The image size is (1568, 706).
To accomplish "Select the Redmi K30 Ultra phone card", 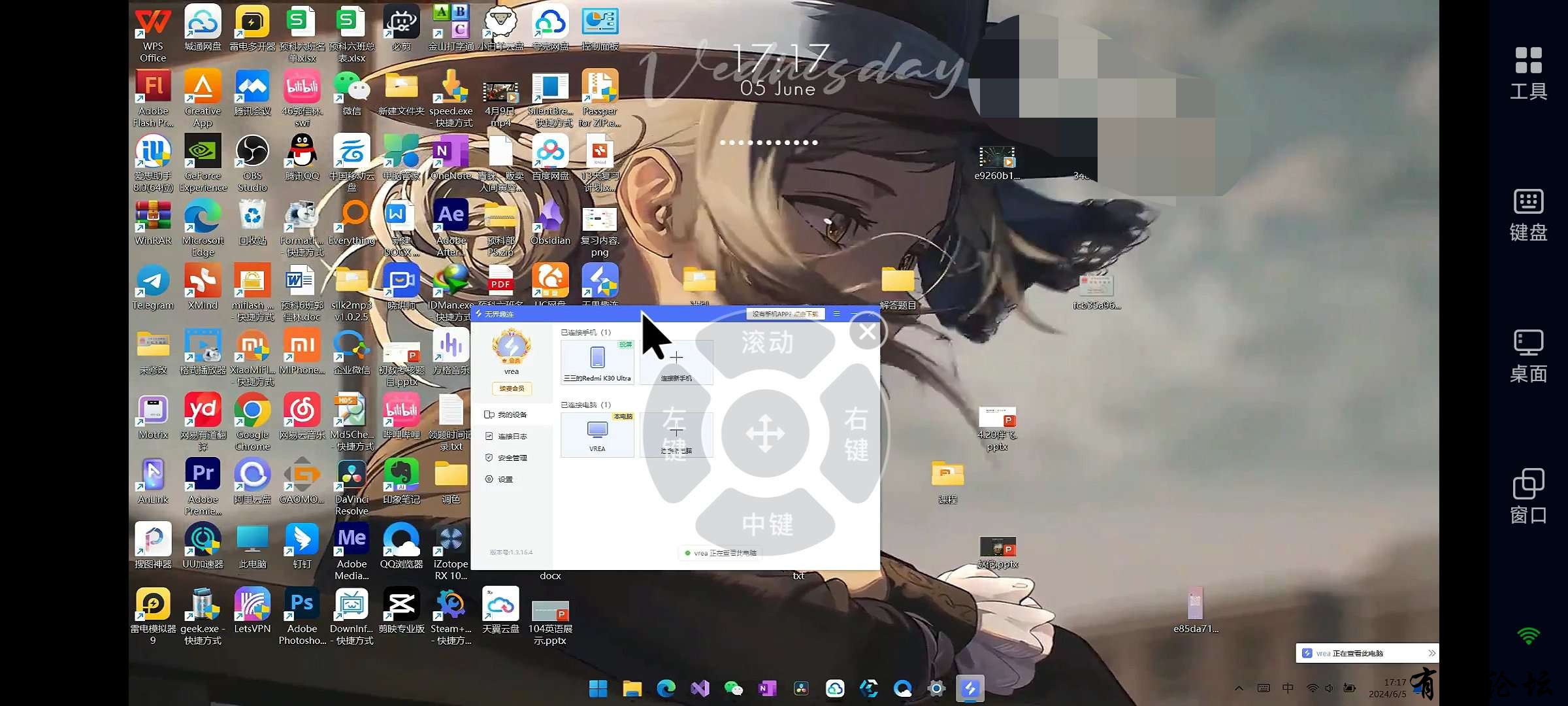I will click(597, 361).
